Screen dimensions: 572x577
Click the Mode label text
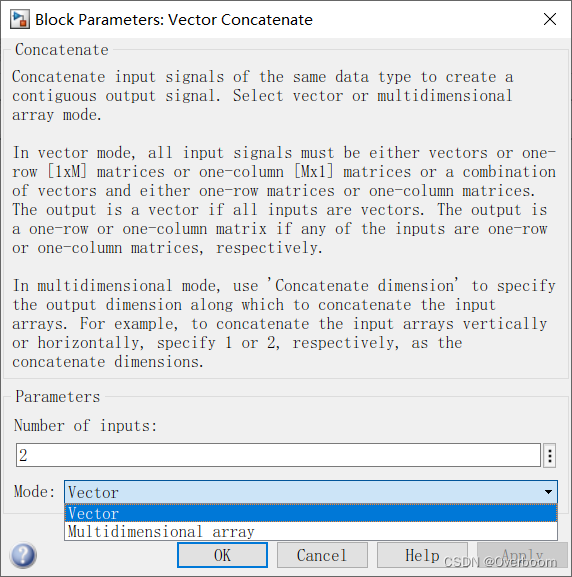coord(34,492)
